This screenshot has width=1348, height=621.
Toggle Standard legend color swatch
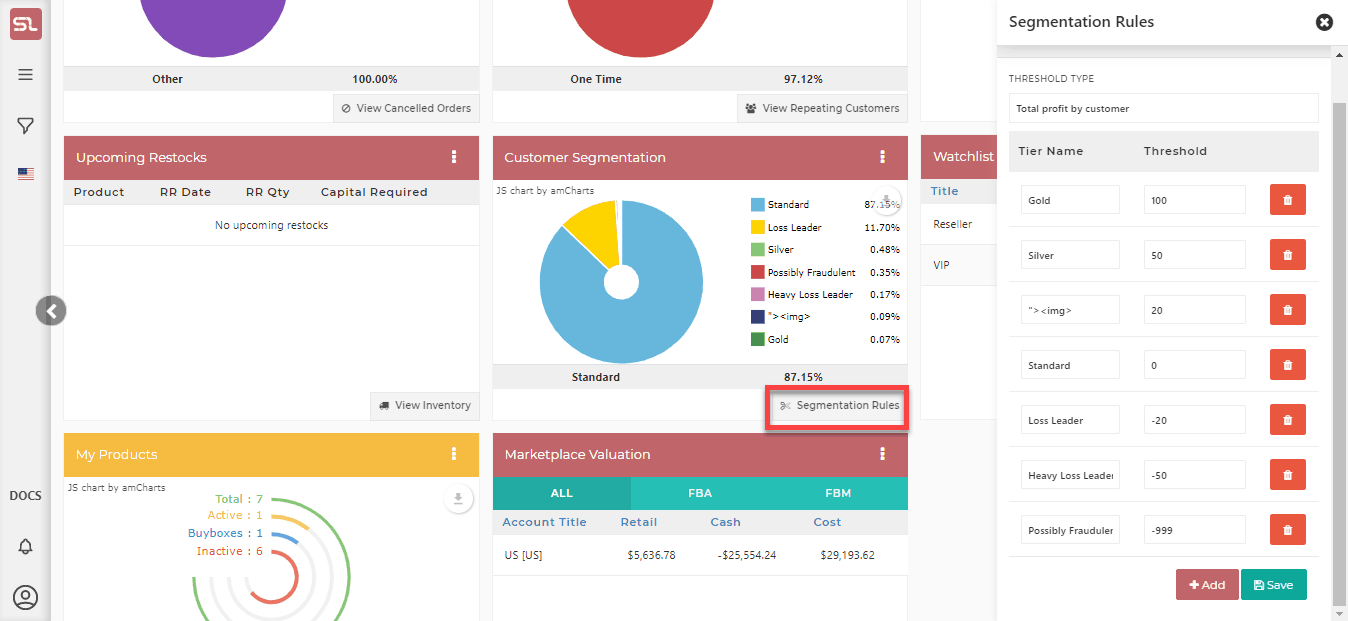[757, 204]
